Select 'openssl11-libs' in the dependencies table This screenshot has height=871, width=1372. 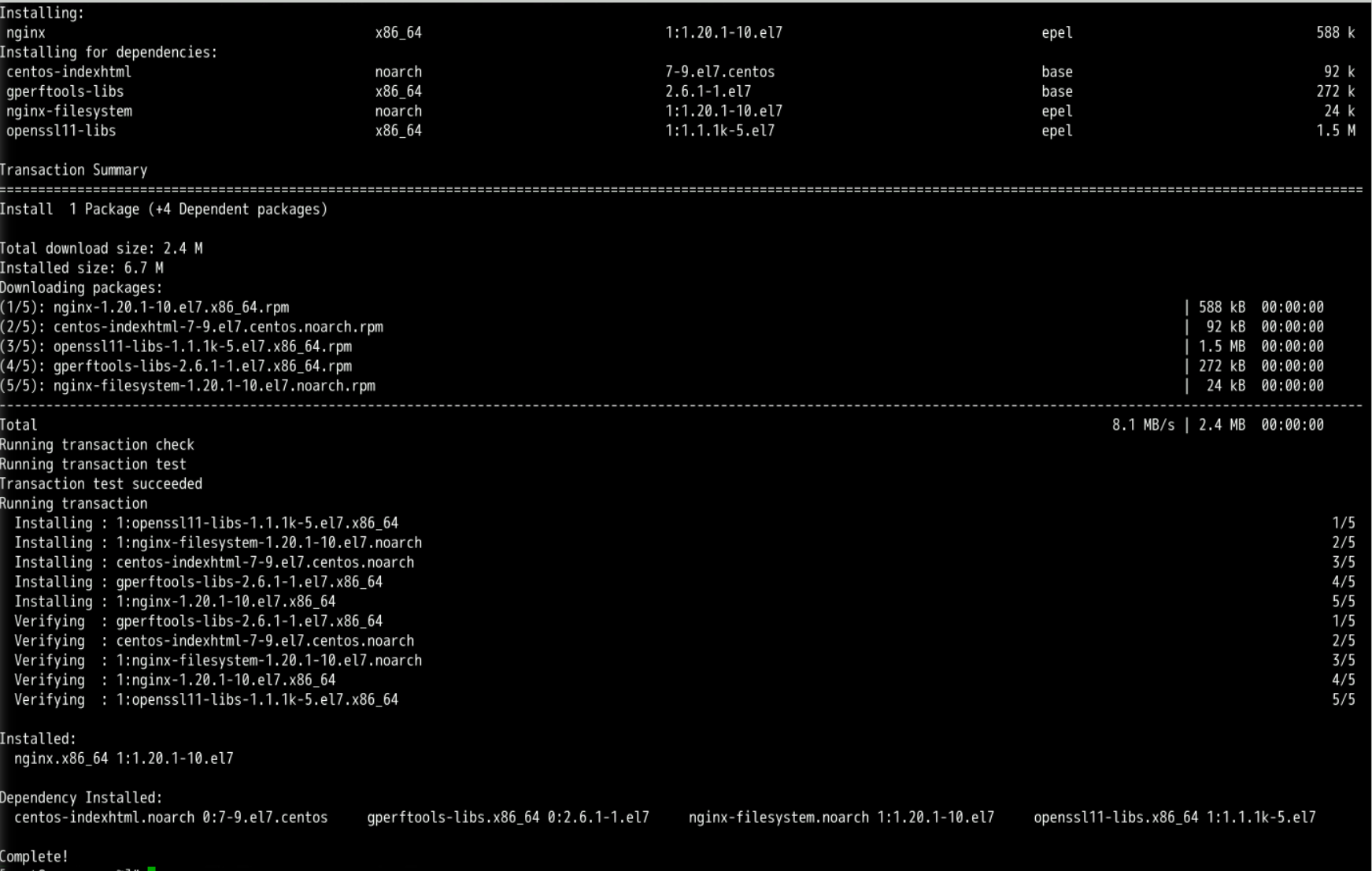61,131
